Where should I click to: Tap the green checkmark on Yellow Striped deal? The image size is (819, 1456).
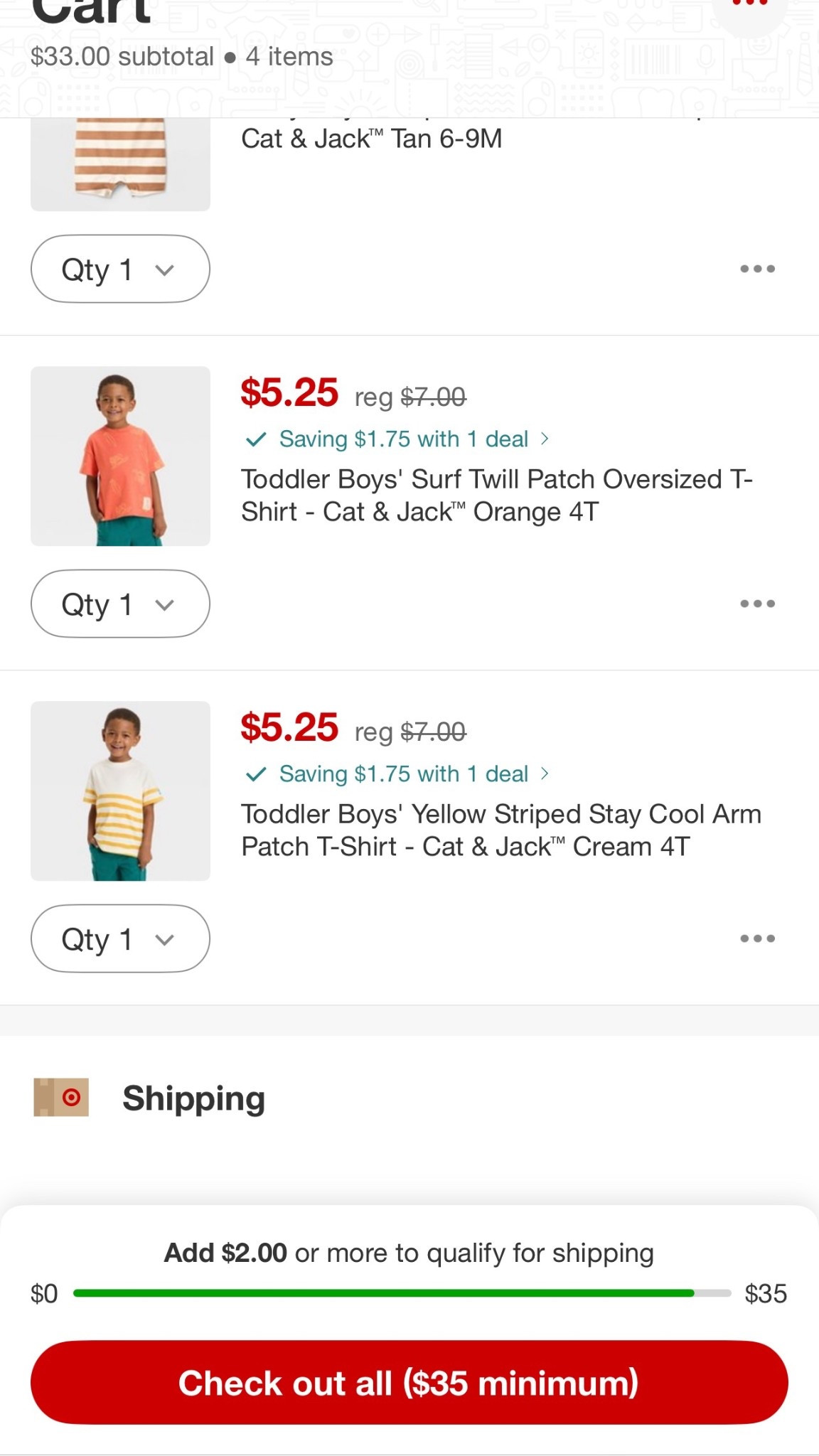[x=255, y=774]
